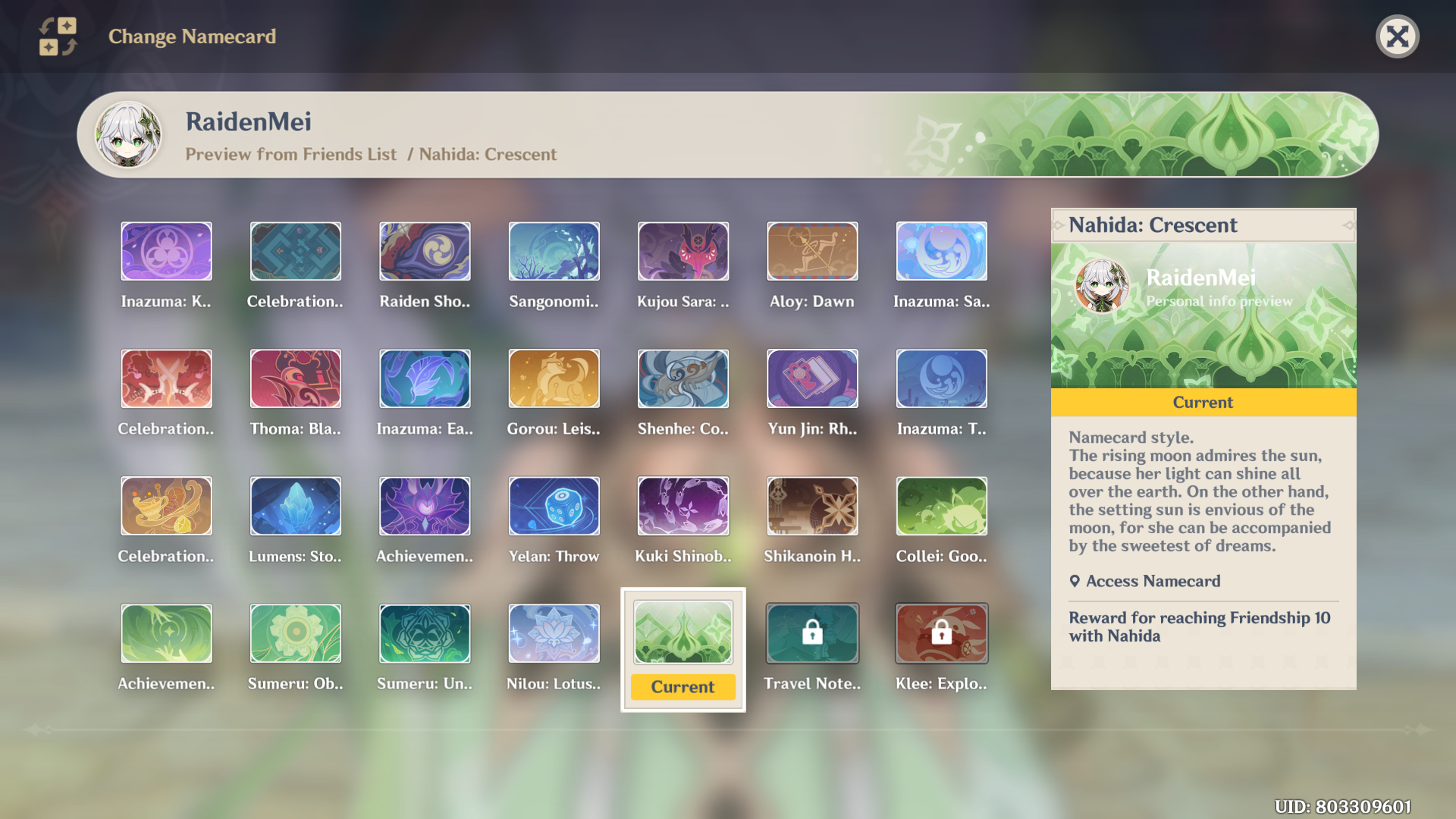The height and width of the screenshot is (819, 1456).
Task: Choose the Achievemen.. green swirl namecard
Action: [166, 633]
